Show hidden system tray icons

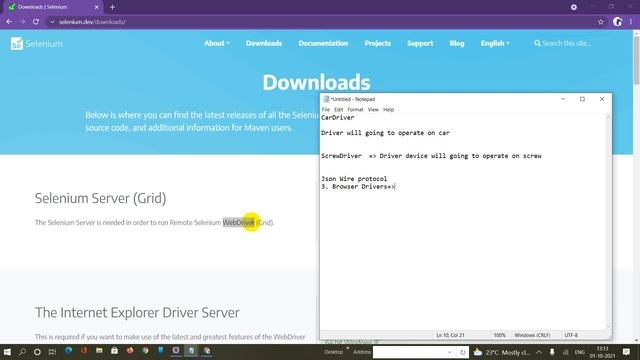point(539,352)
